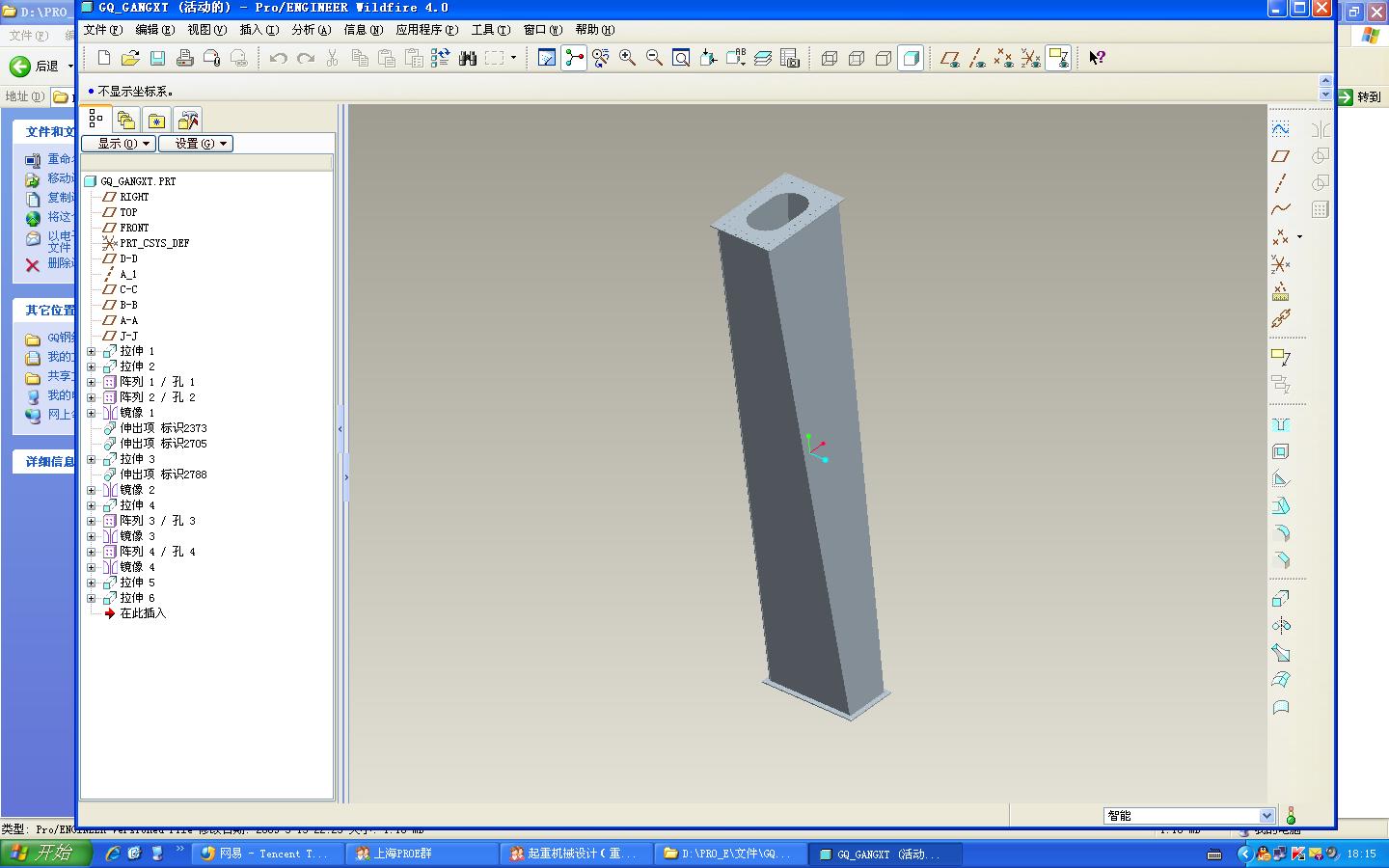Open the Find tool with the binoculars icon
Viewport: 1389px width, 868px height.
click(x=468, y=58)
